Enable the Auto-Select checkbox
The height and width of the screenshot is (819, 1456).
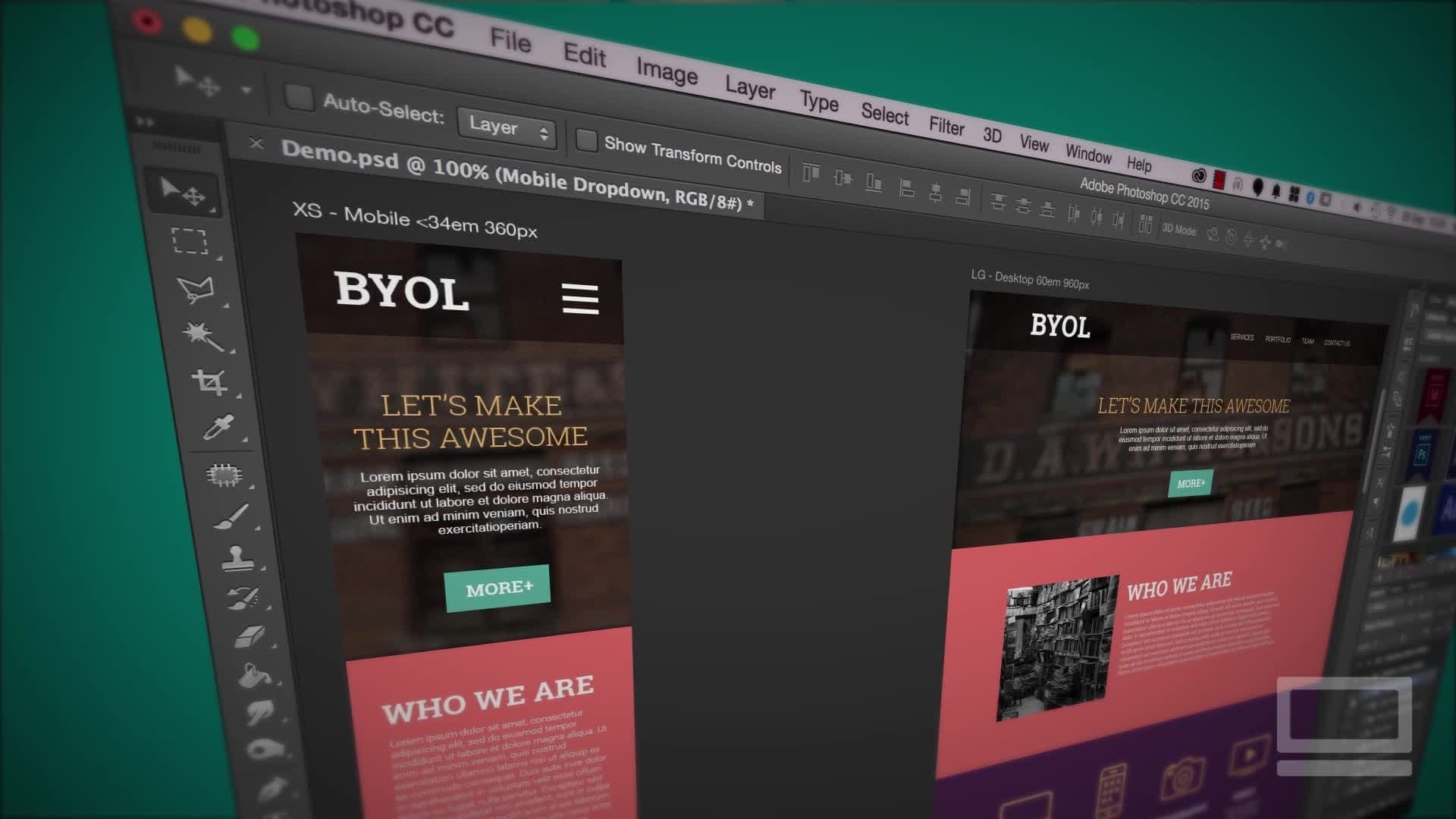click(299, 98)
